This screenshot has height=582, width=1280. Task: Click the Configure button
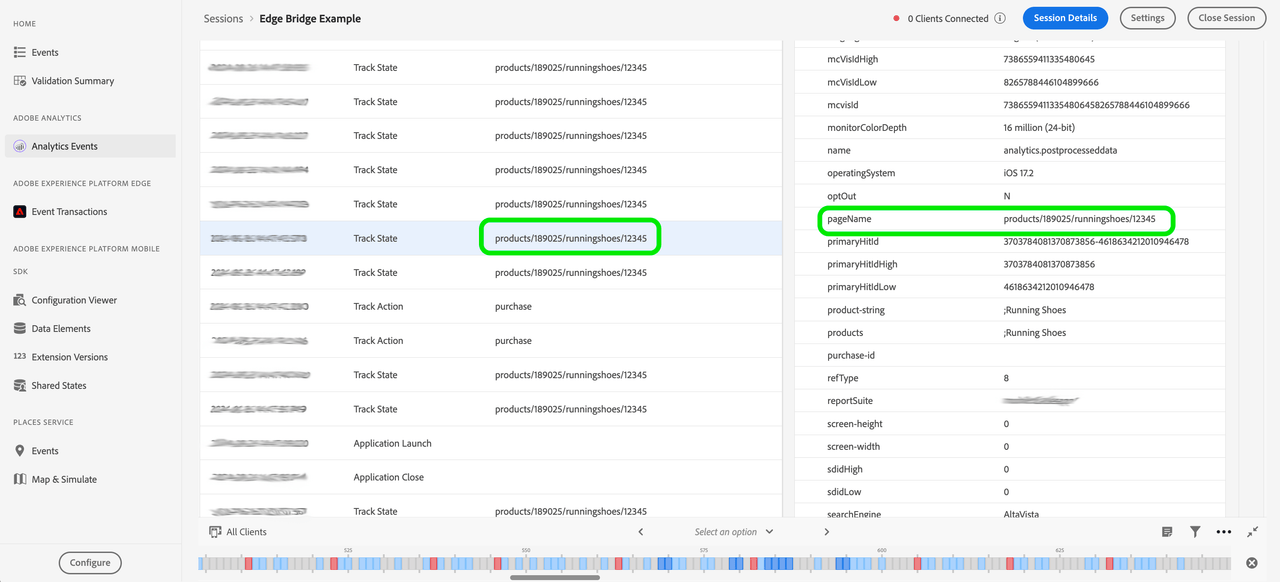pos(90,563)
